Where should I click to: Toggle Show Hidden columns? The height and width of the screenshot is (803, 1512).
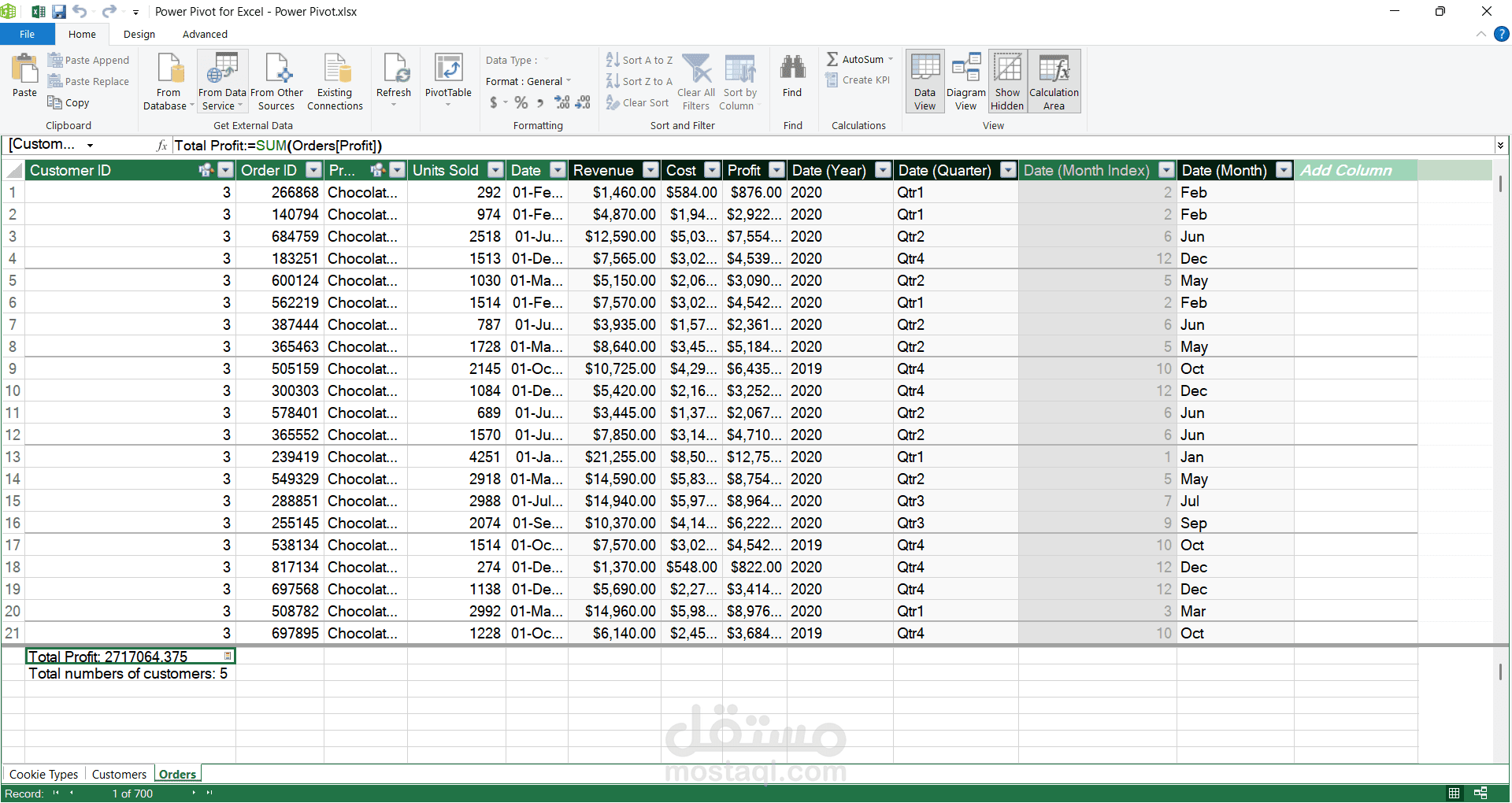[x=1007, y=82]
